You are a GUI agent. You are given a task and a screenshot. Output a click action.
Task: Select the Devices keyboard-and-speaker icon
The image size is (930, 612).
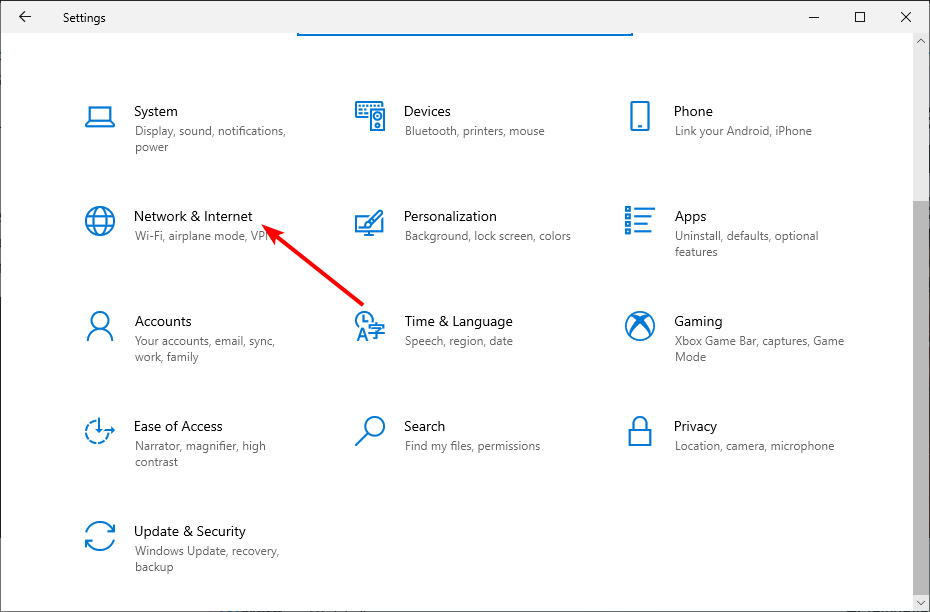370,116
